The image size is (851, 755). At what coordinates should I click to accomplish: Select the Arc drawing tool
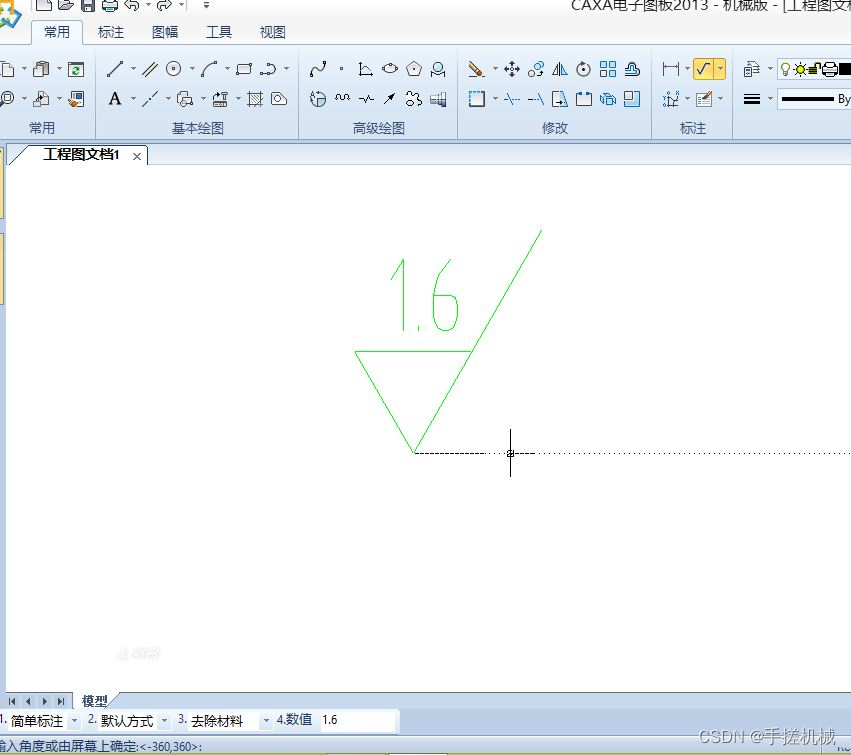pos(209,69)
